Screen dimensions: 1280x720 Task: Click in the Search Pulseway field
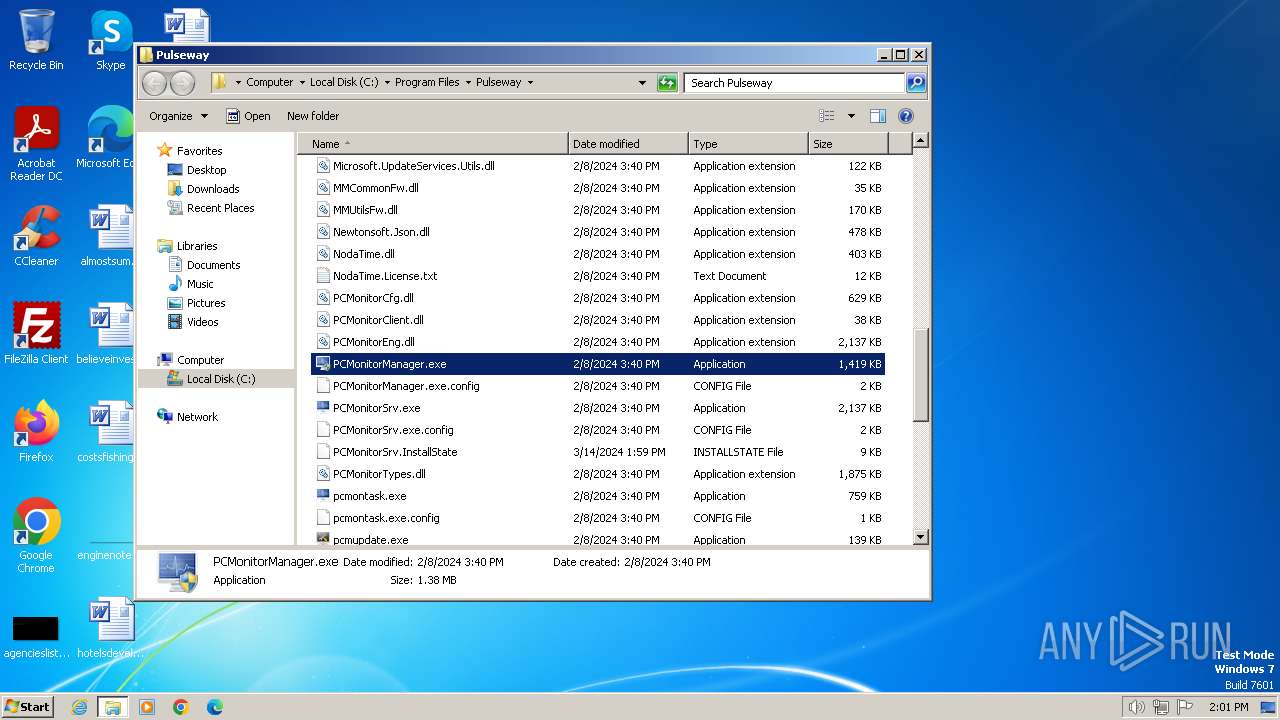click(794, 83)
